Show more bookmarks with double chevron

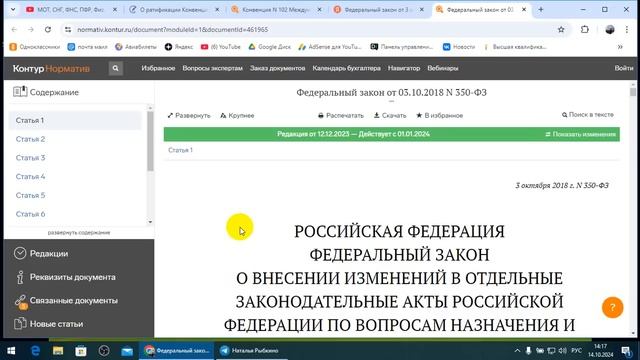coord(620,47)
